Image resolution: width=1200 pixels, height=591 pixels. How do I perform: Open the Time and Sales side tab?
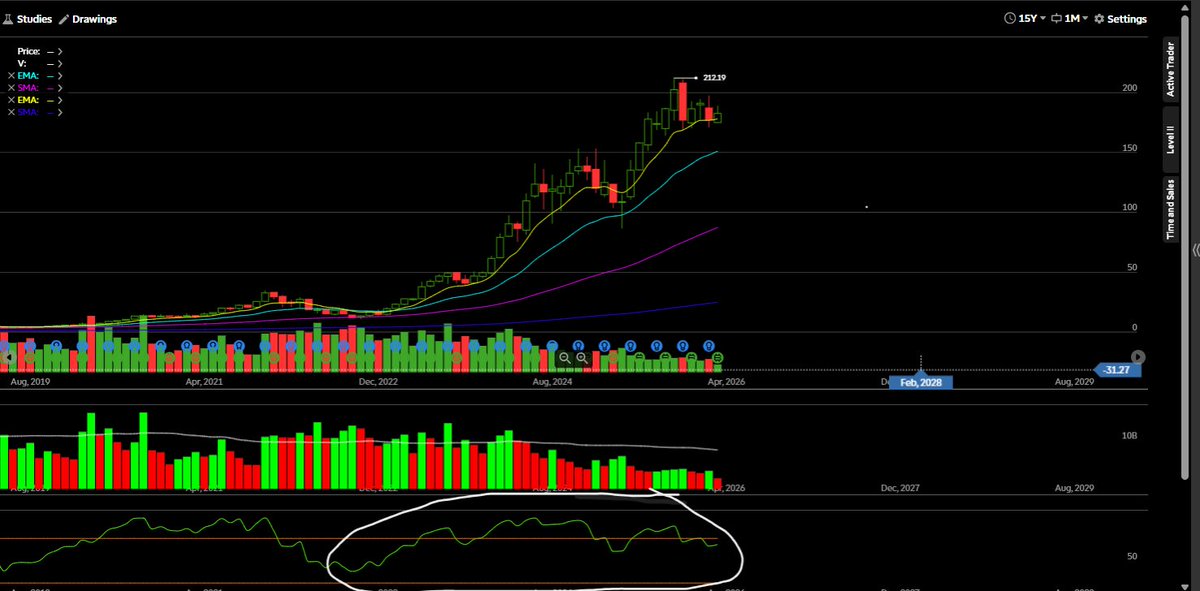point(1171,208)
